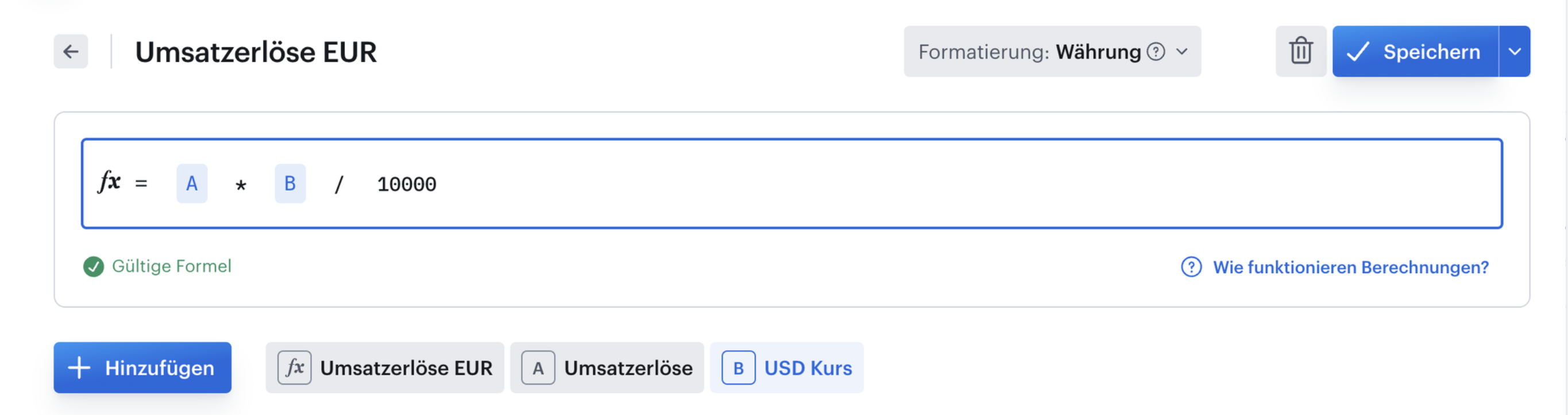
Task: Click the Hinzufügen button
Action: pos(142,367)
